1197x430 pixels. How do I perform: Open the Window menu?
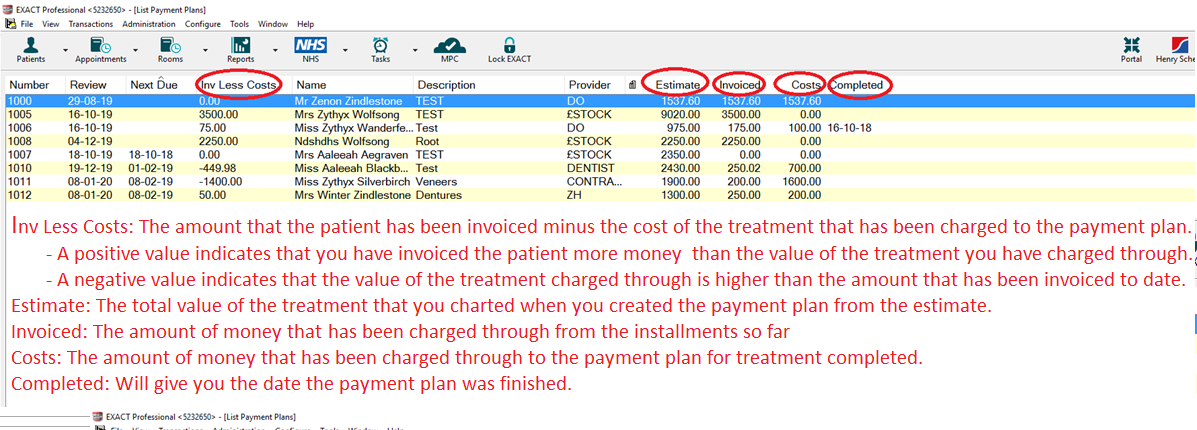tap(273, 24)
